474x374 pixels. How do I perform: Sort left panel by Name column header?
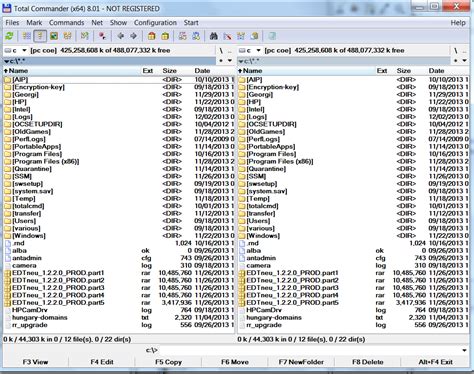pyautogui.click(x=72, y=71)
